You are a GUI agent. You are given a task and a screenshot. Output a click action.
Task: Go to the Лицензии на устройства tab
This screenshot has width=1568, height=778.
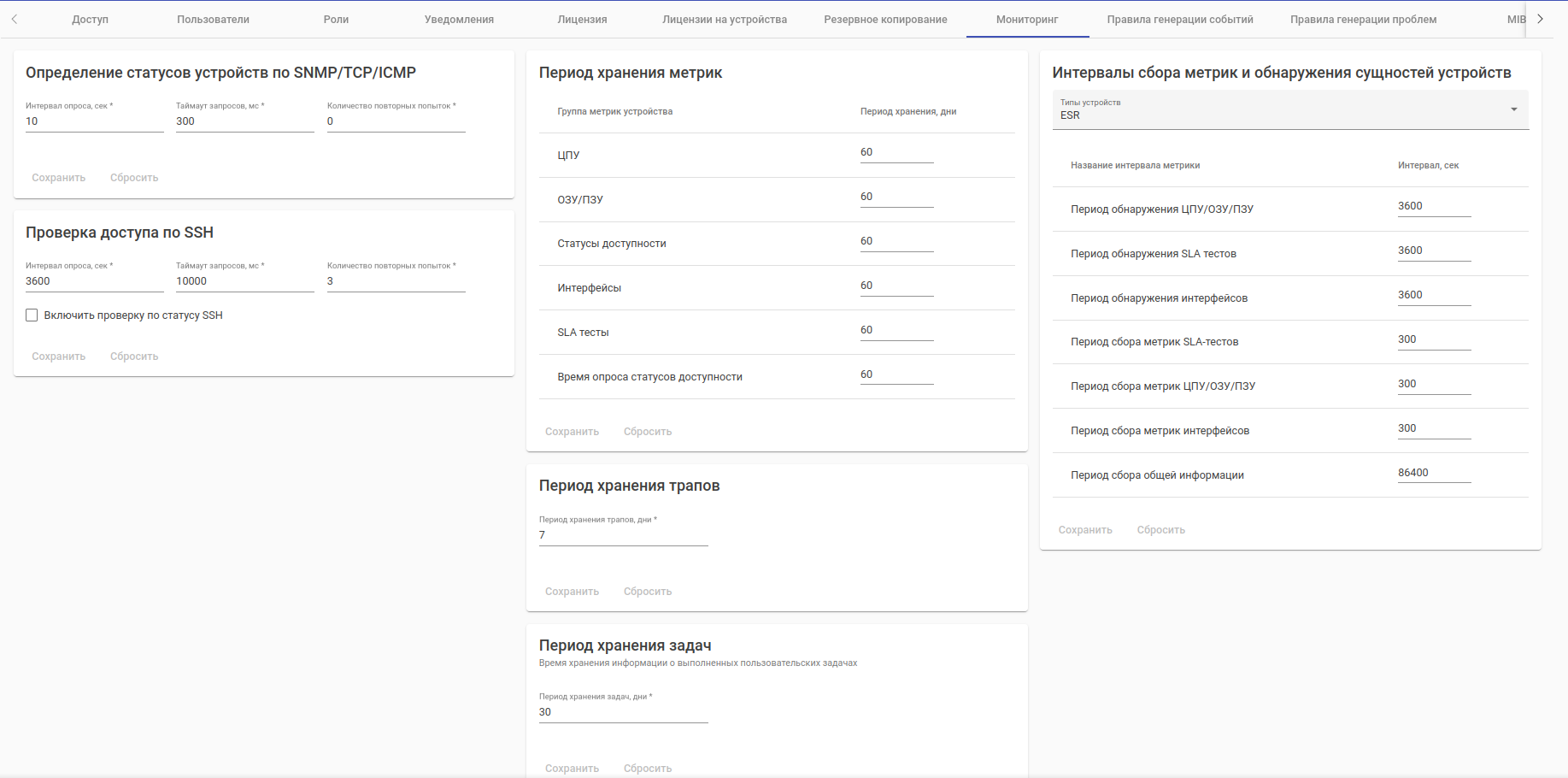click(724, 20)
